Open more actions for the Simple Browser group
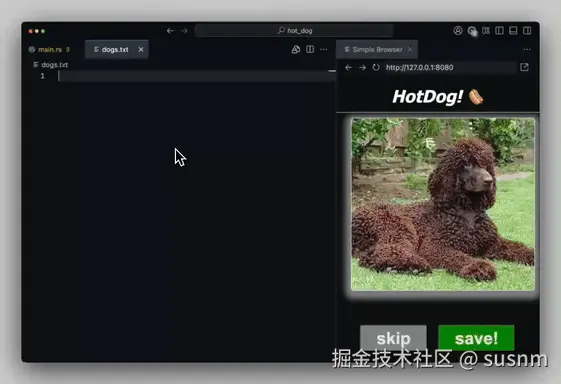 pos(527,49)
